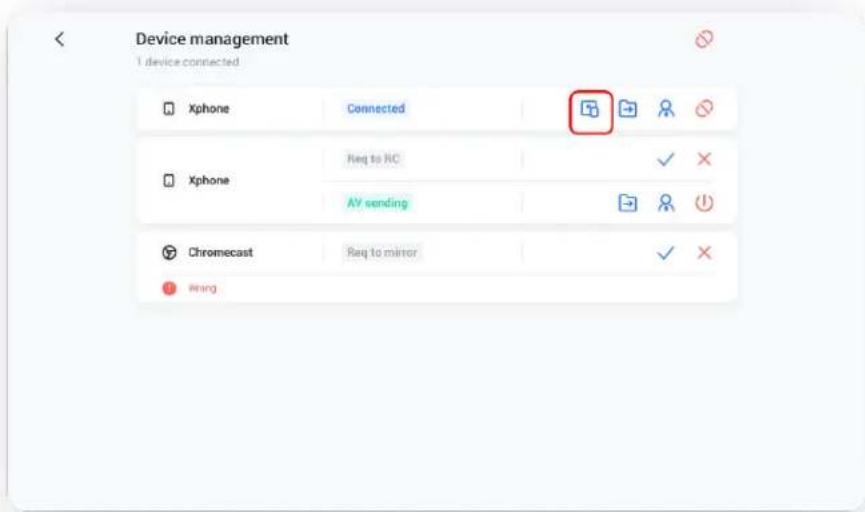Click phone icon of second Xphone
865x512 pixels.
169,180
